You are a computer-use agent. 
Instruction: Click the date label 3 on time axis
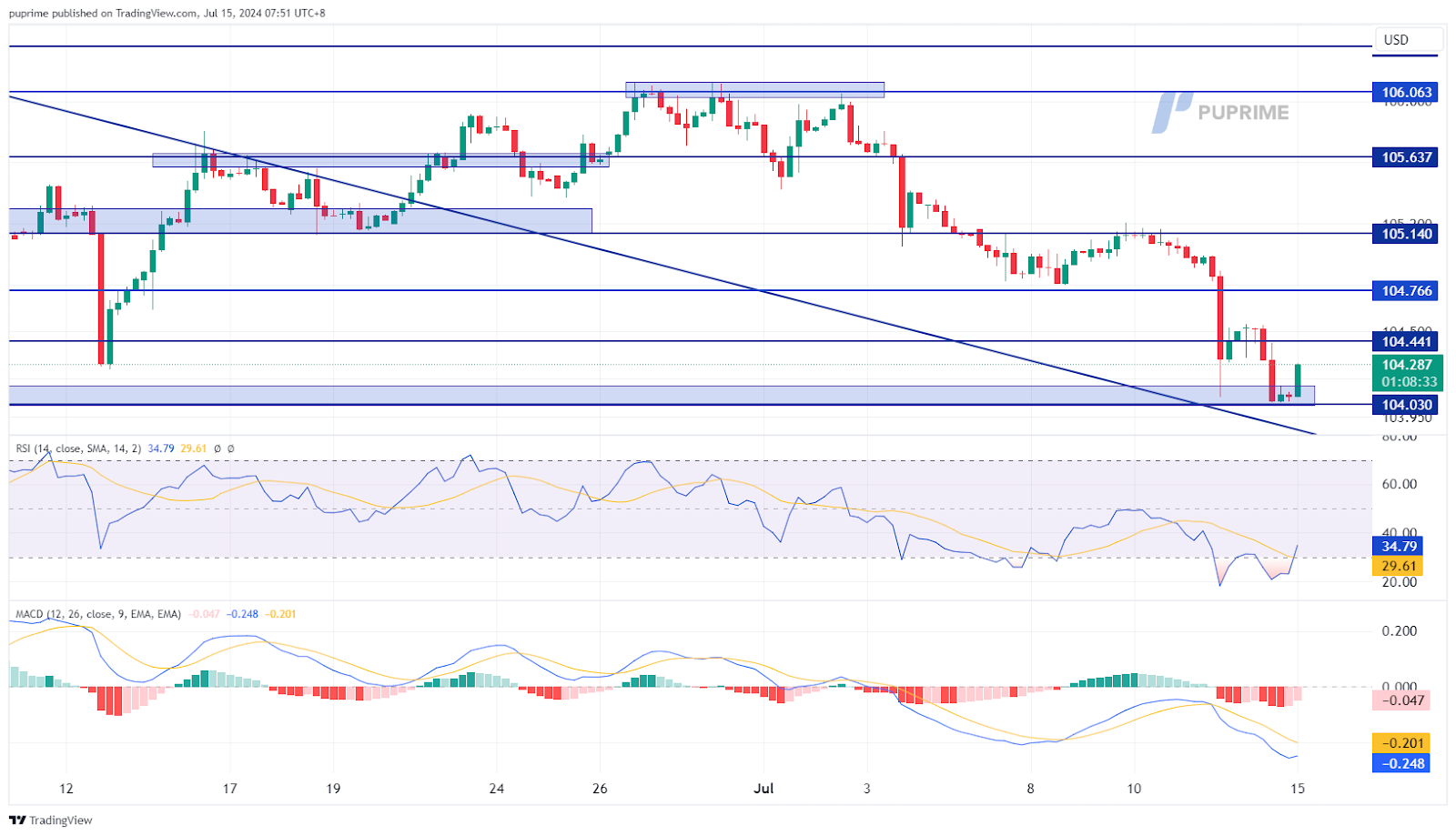(x=866, y=789)
